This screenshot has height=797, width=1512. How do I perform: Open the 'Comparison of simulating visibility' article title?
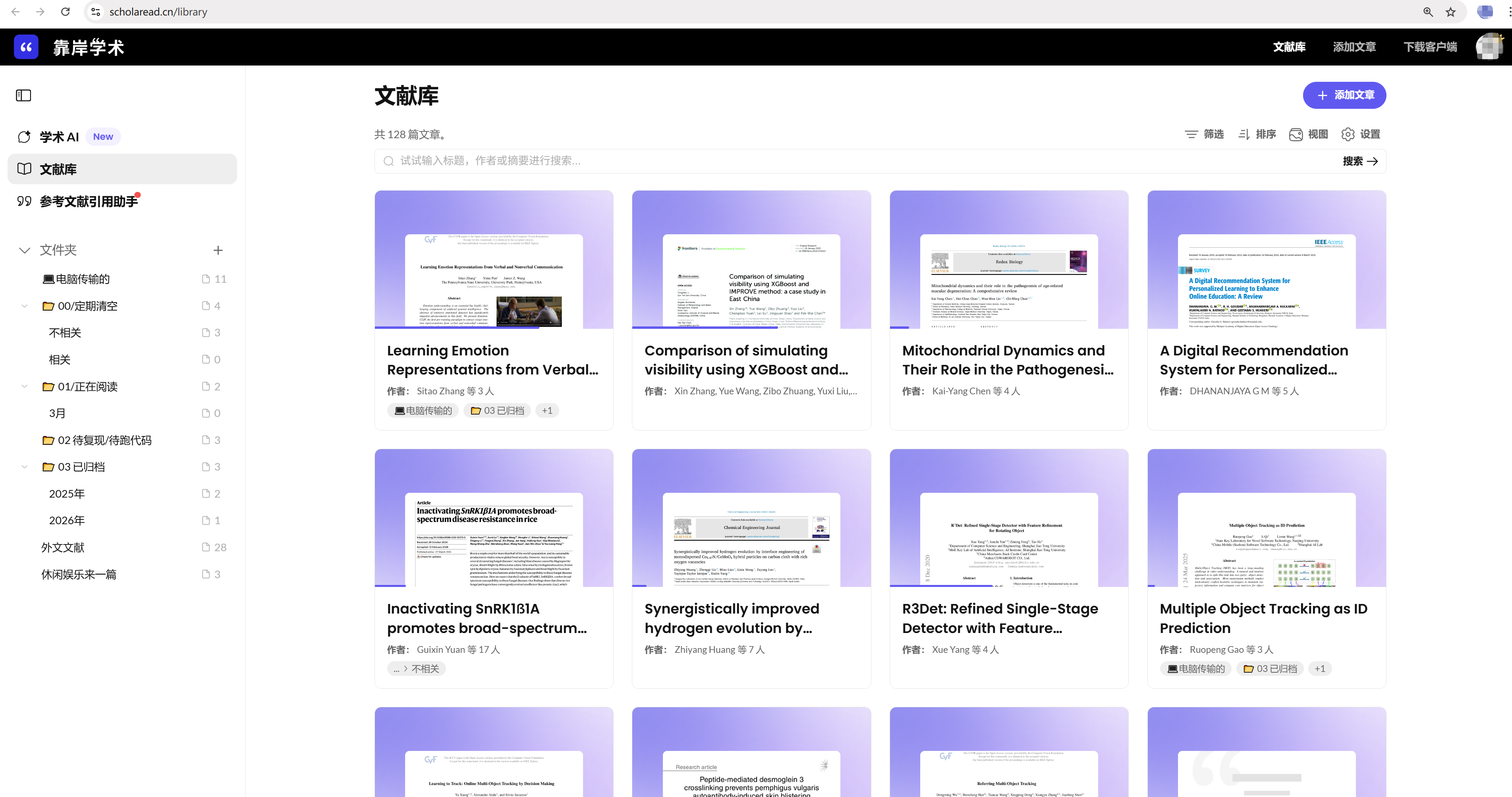point(746,360)
